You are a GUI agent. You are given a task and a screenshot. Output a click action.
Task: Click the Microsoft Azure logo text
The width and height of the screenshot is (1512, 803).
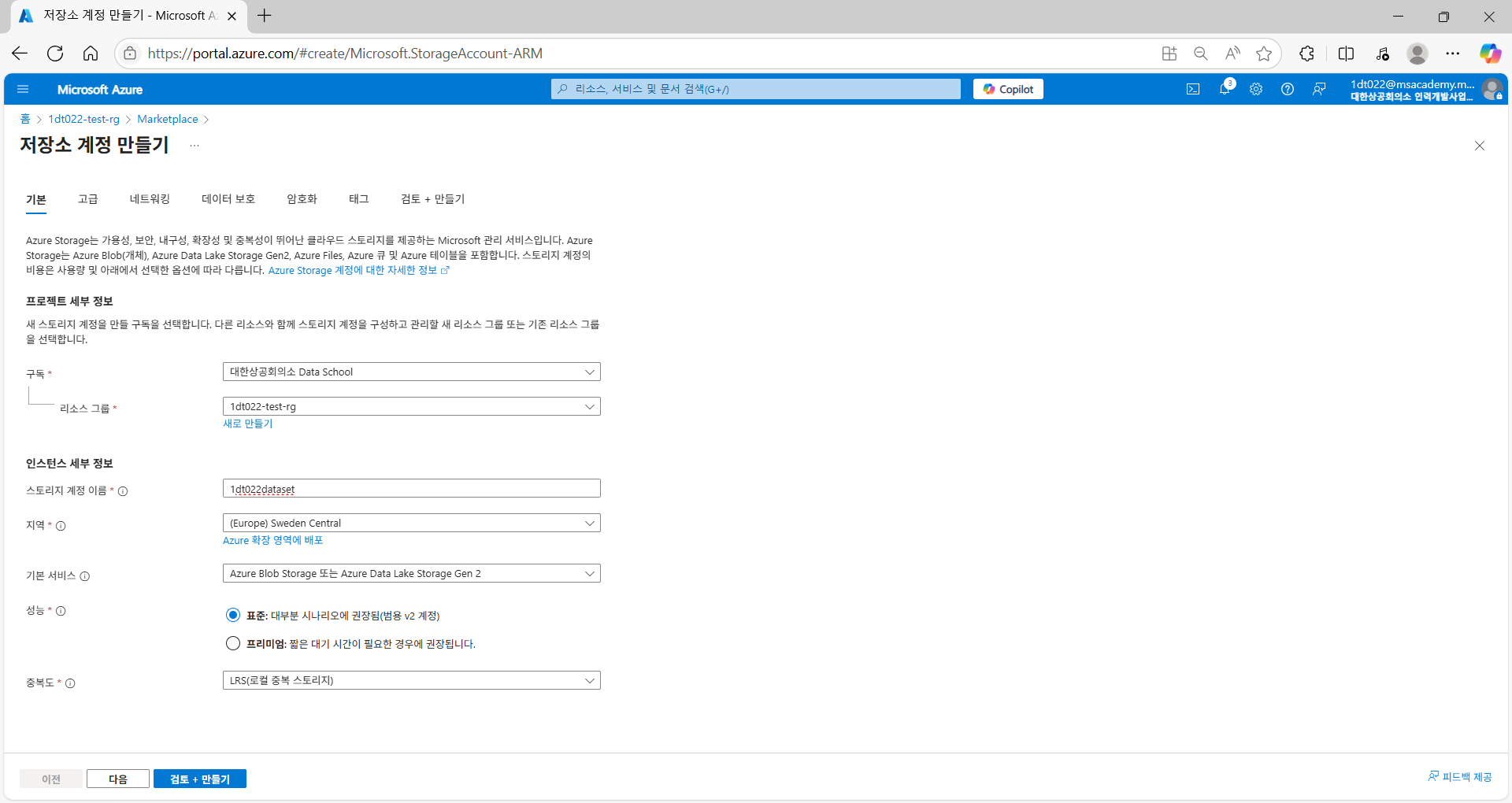coord(100,89)
